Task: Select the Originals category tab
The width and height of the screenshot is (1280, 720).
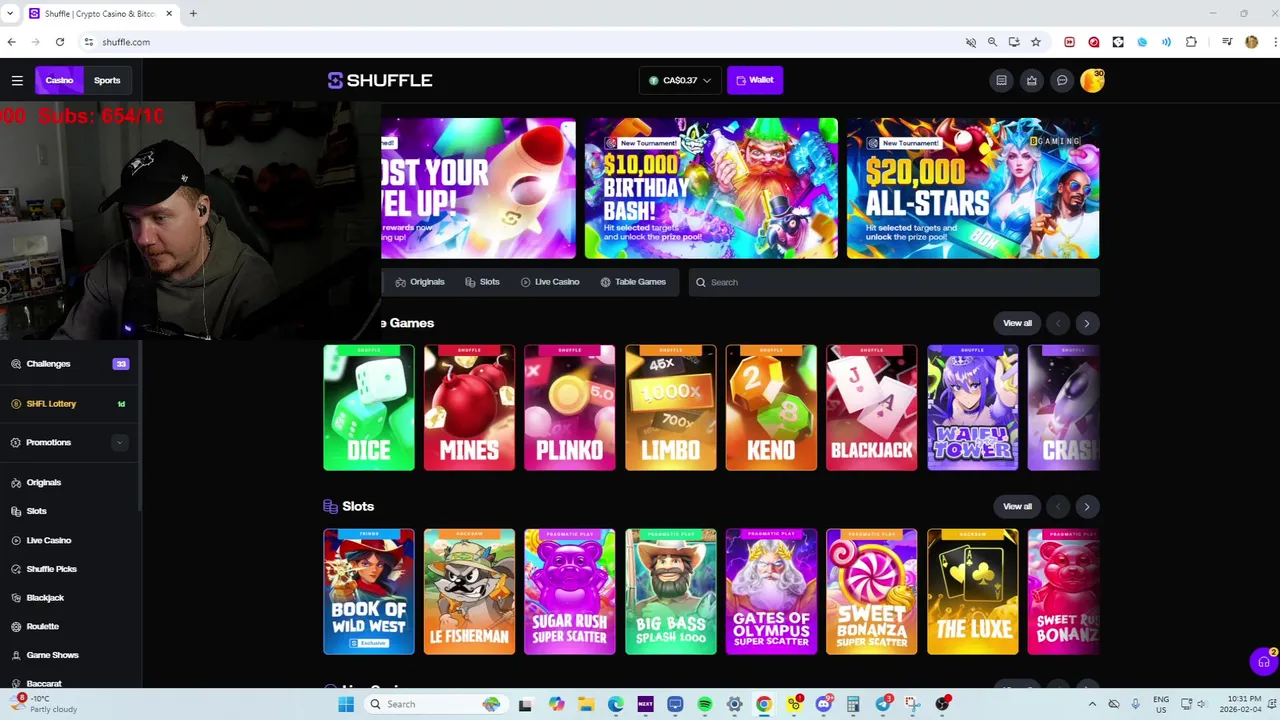Action: pos(420,282)
